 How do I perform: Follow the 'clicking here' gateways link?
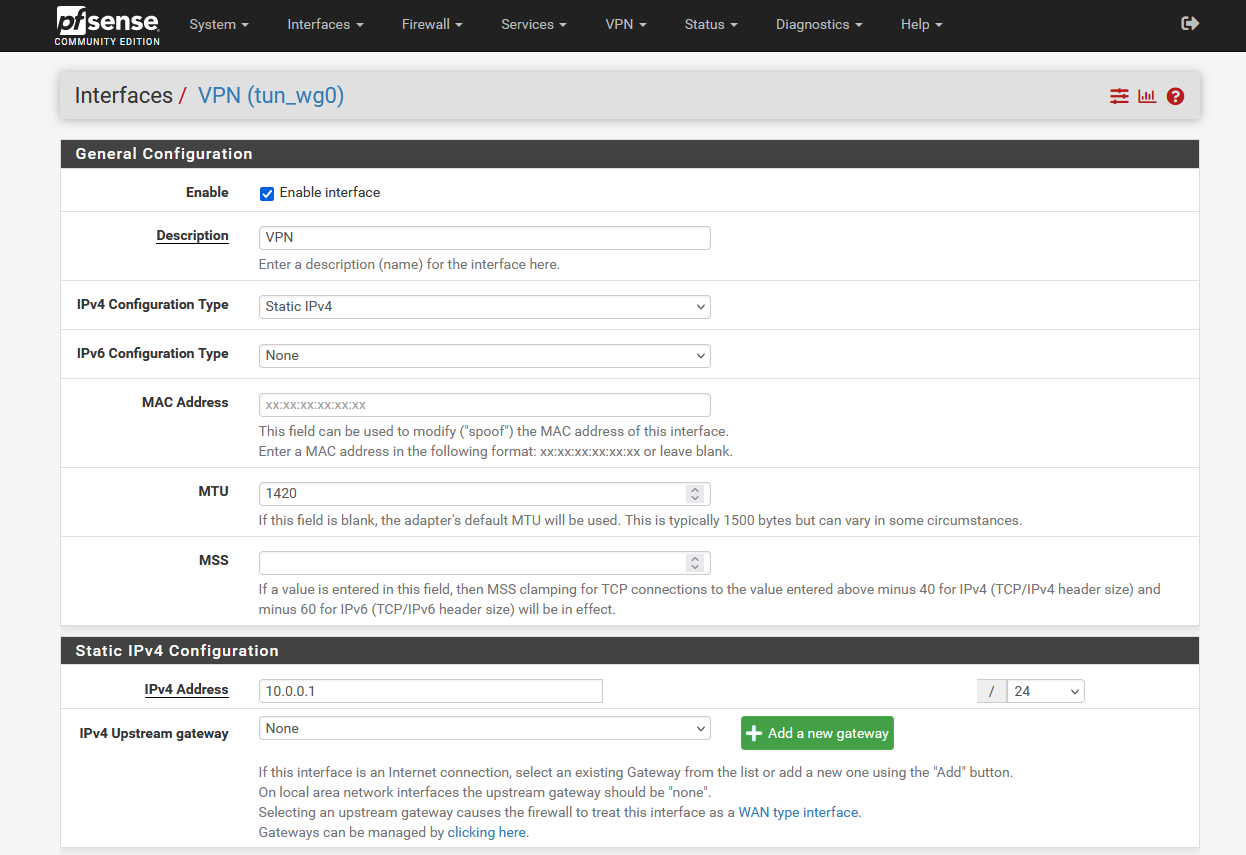click(x=487, y=832)
